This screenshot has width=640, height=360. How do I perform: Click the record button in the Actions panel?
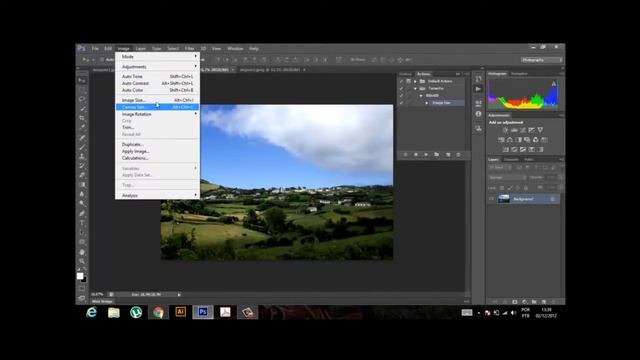(x=416, y=155)
